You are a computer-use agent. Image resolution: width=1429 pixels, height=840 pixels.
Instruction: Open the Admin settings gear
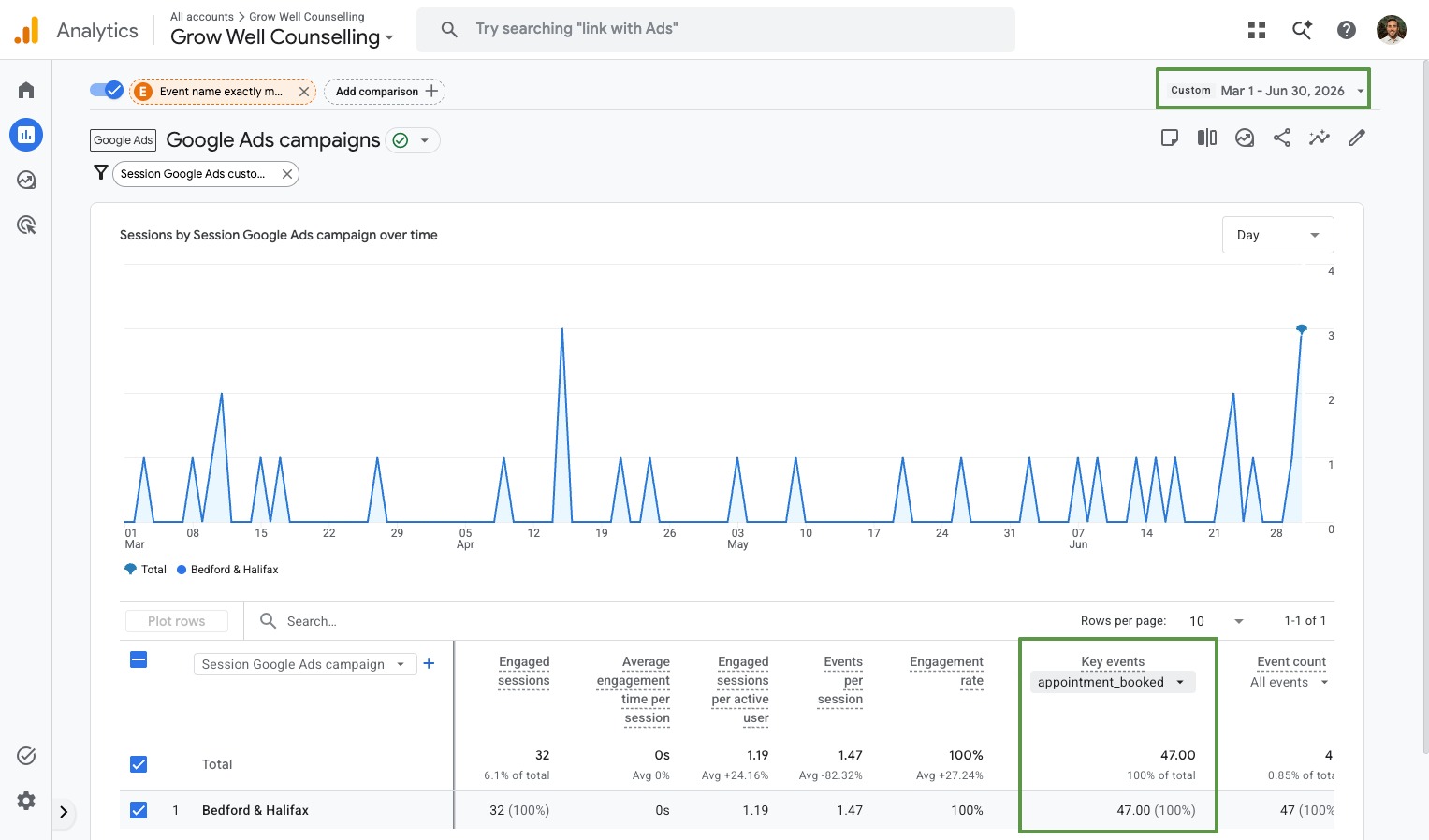click(x=26, y=801)
